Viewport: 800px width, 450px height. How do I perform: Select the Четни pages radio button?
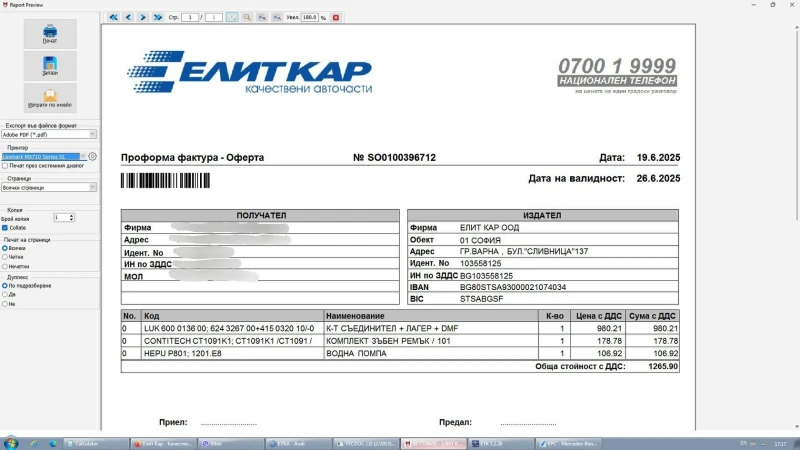pos(5,257)
